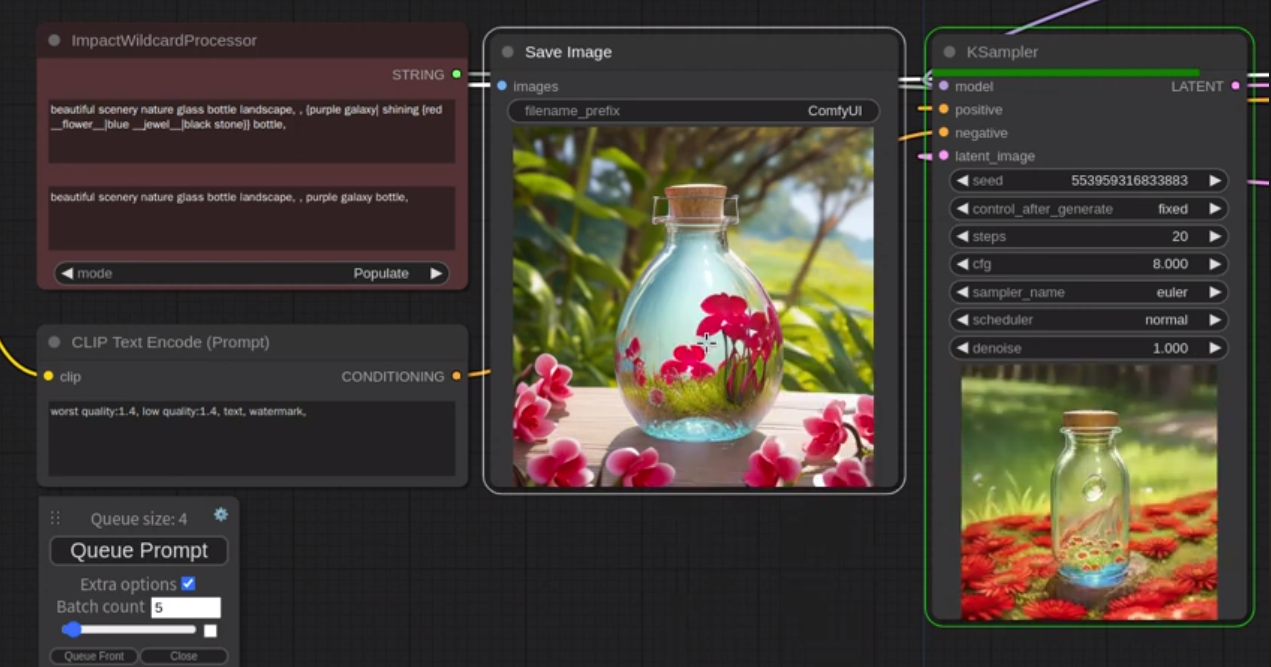Collapse the ImpactWildcardProcessor node via its title dot
Screen dimensions: 1271x667
[54, 41]
